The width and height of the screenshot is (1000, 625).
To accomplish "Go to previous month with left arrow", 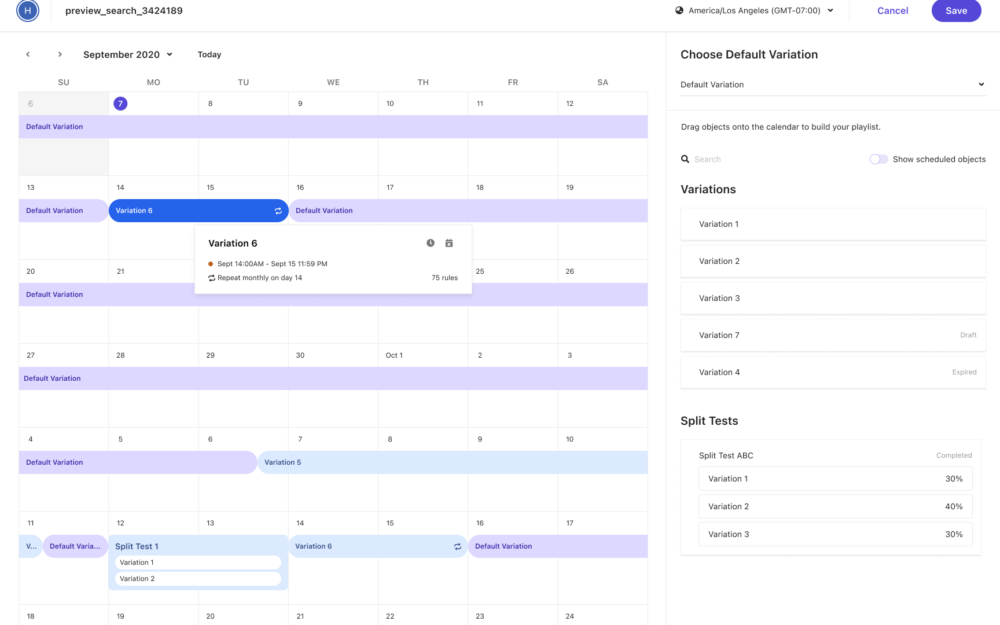I will [x=28, y=55].
